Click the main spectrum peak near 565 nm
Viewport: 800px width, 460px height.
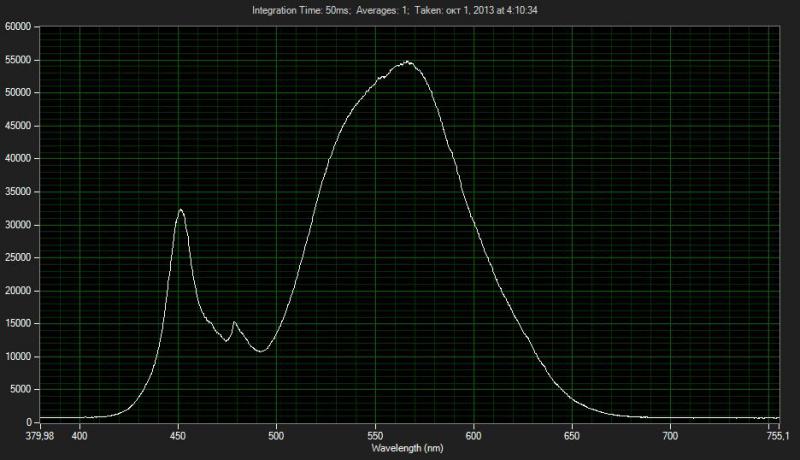[x=408, y=62]
